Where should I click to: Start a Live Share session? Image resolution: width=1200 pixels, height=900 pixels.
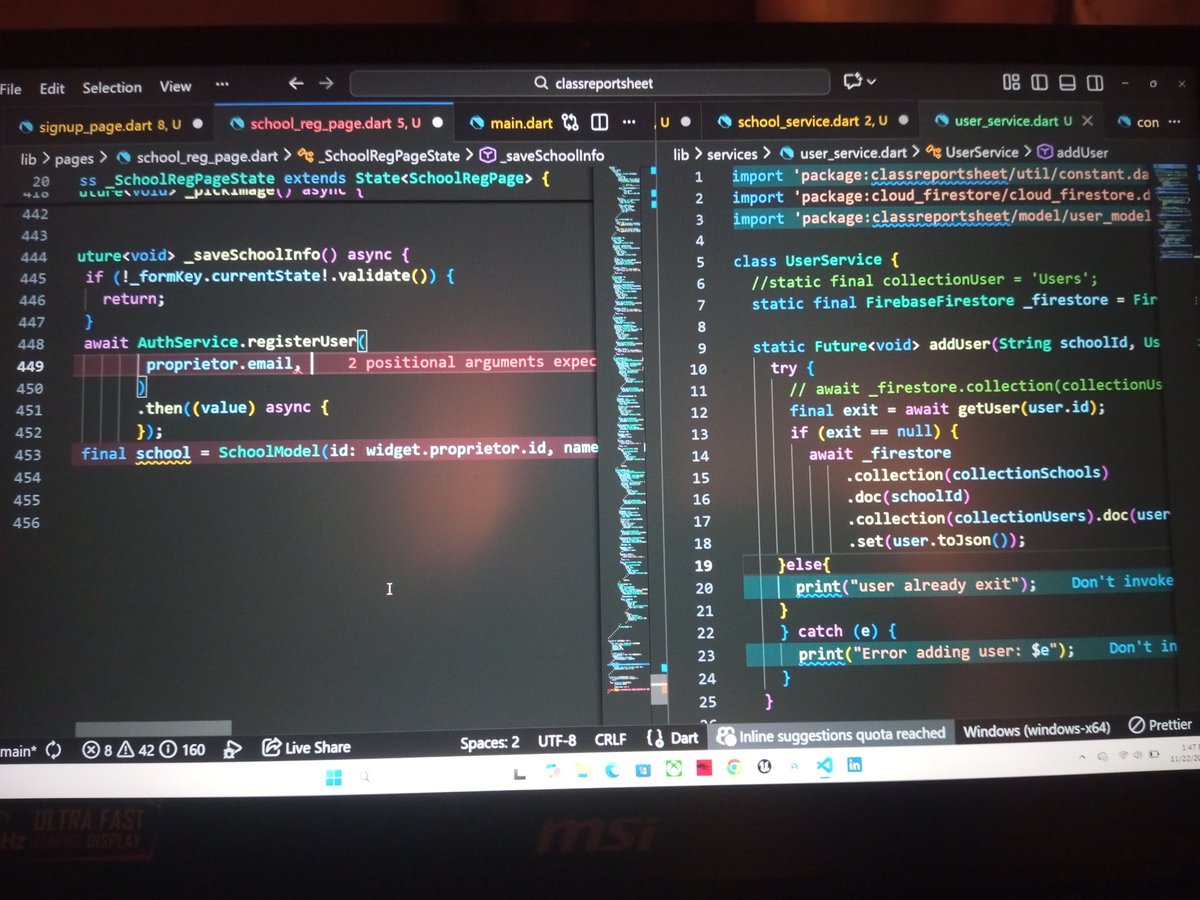305,747
